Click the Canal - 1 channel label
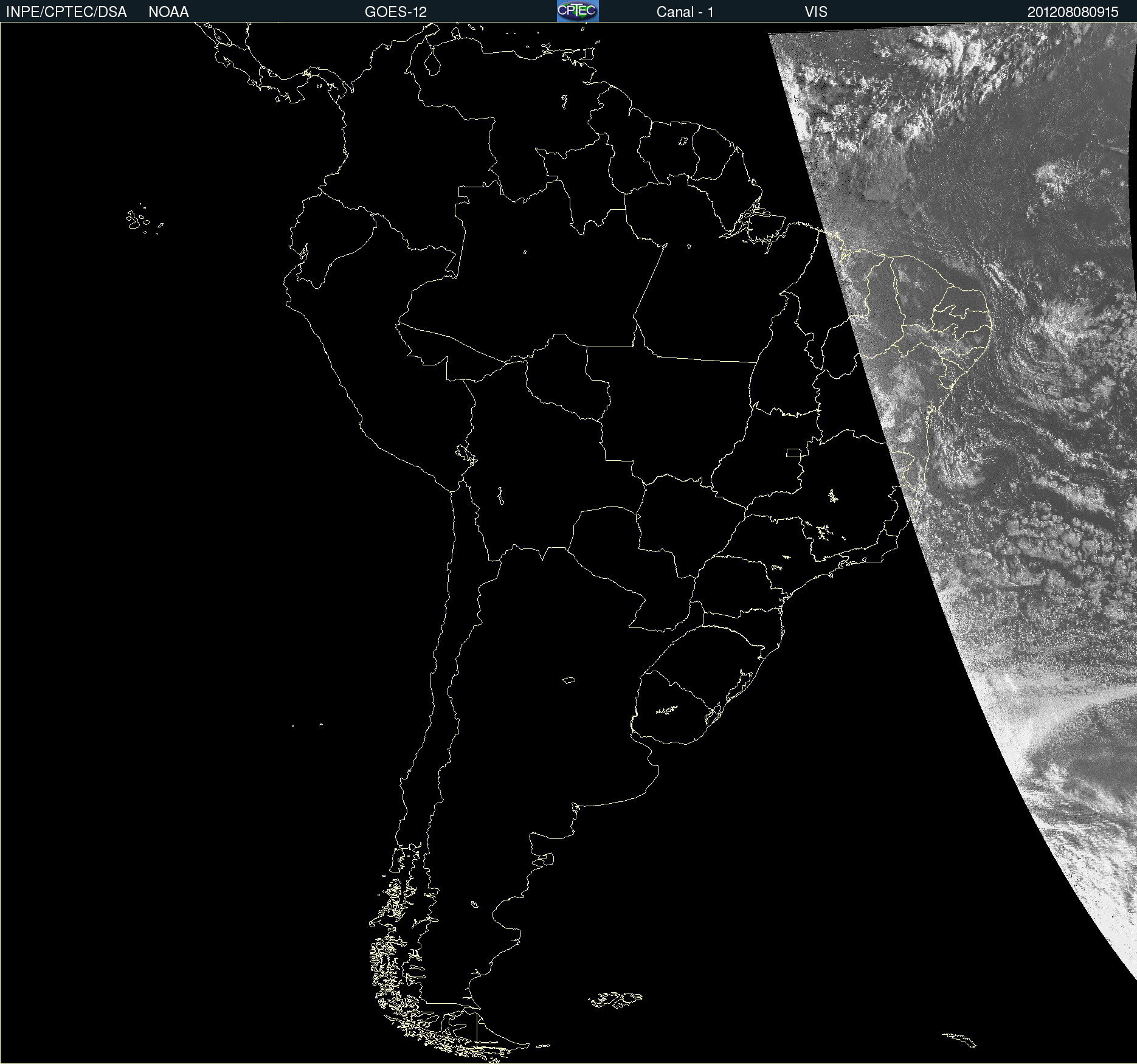The width and height of the screenshot is (1137, 1064). point(685,12)
